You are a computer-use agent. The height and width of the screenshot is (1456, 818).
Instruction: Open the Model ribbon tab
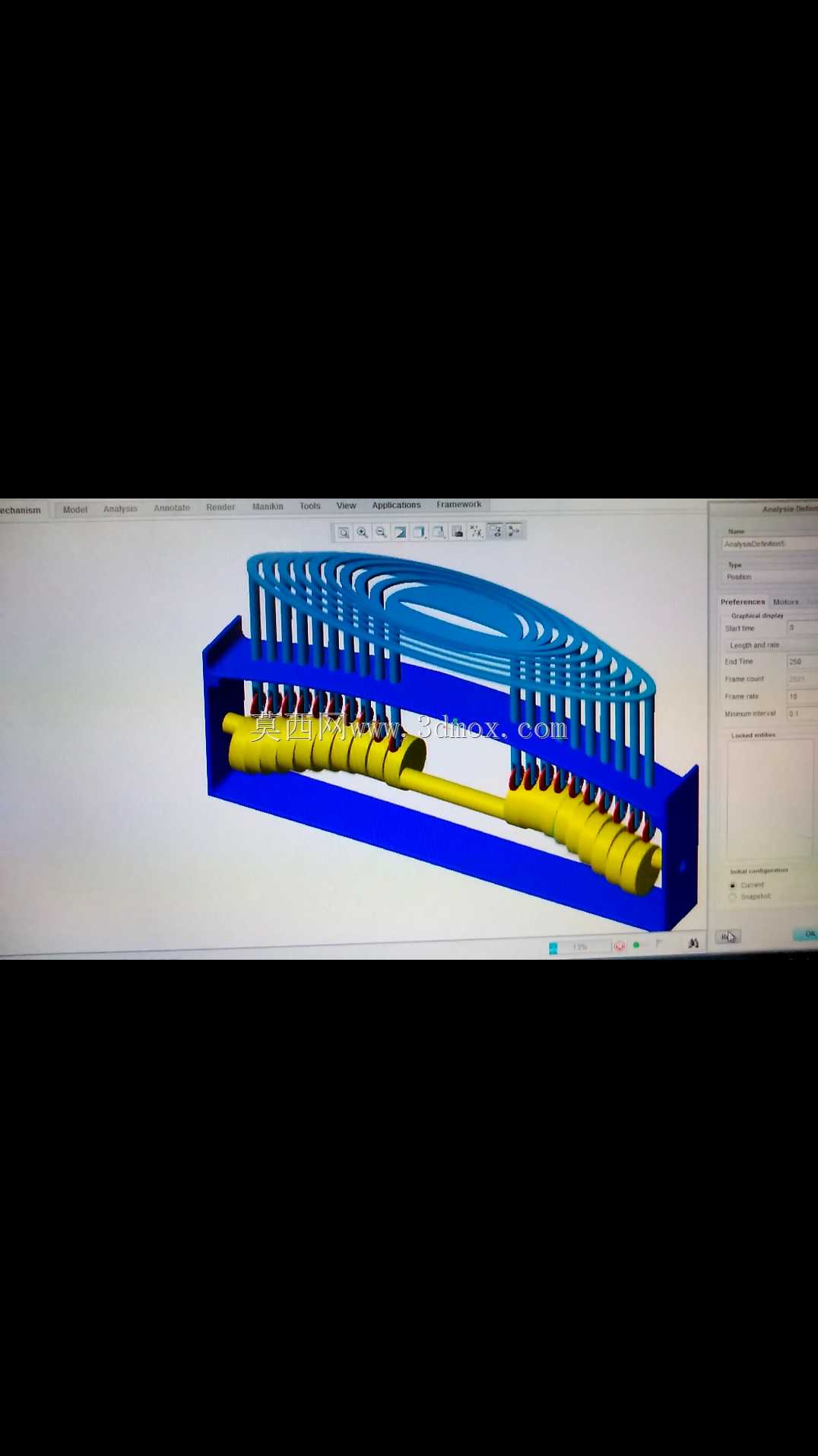pyautogui.click(x=75, y=509)
